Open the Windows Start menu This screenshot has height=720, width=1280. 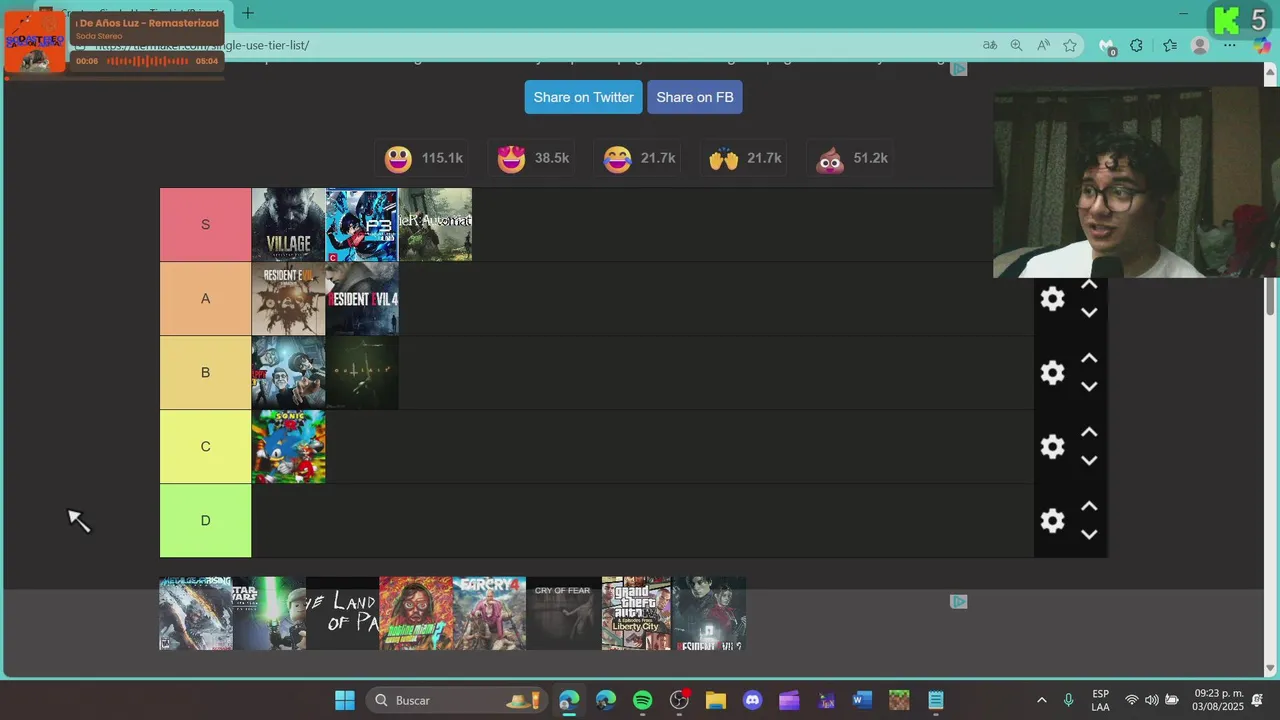click(344, 700)
